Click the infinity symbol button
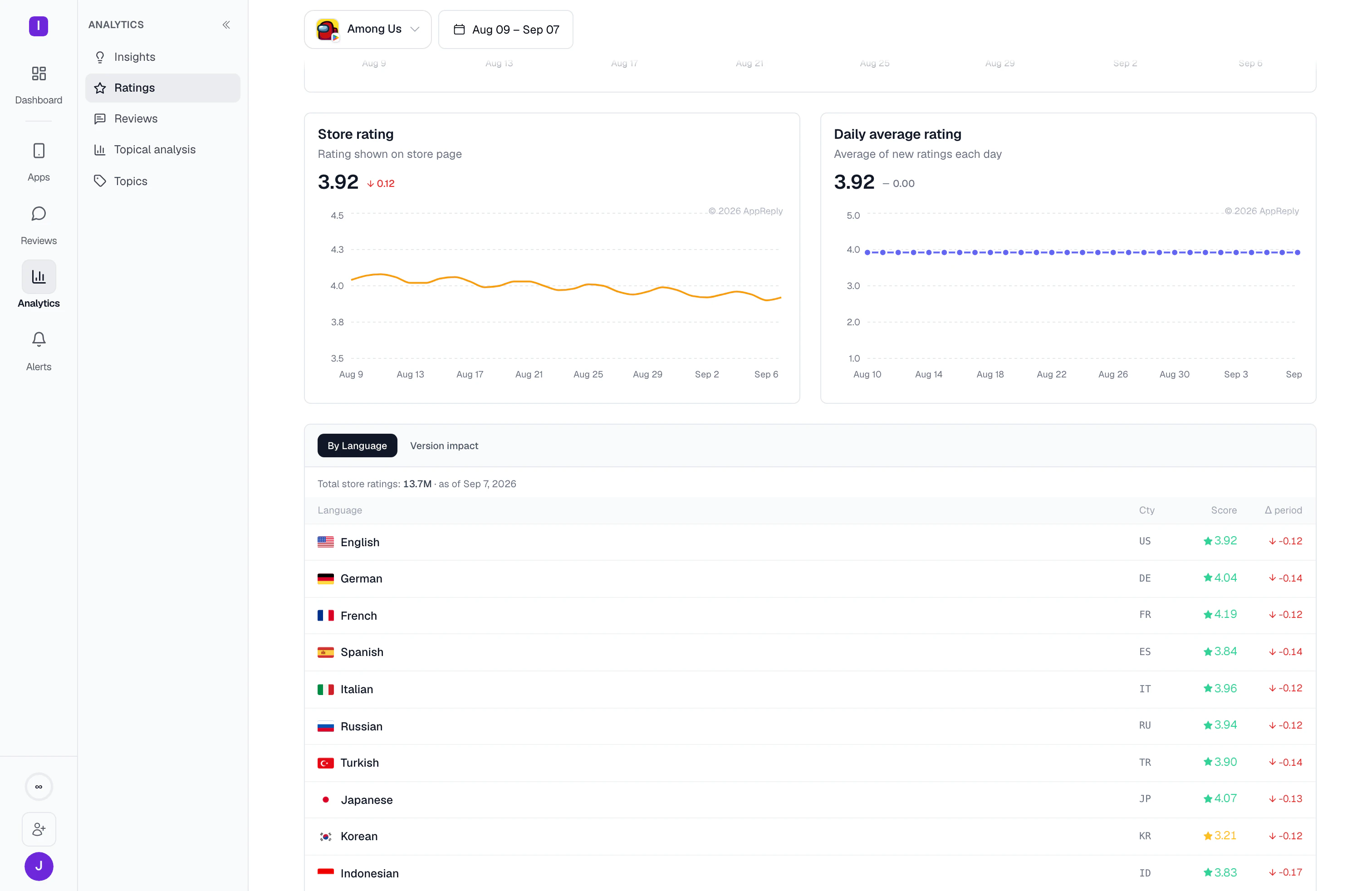The height and width of the screenshot is (891, 1372). click(x=39, y=787)
